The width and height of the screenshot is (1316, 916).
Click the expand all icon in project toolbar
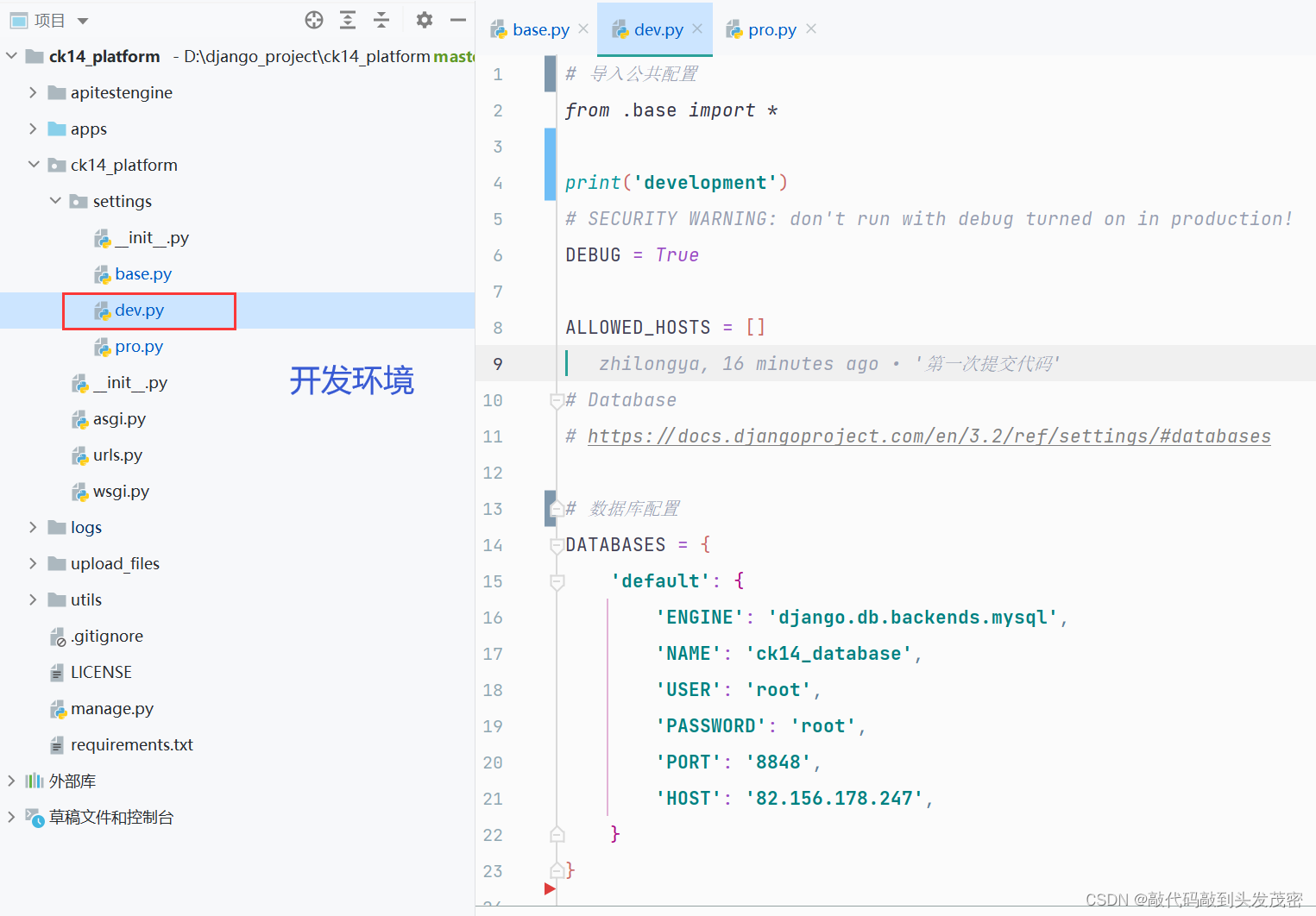(x=348, y=20)
